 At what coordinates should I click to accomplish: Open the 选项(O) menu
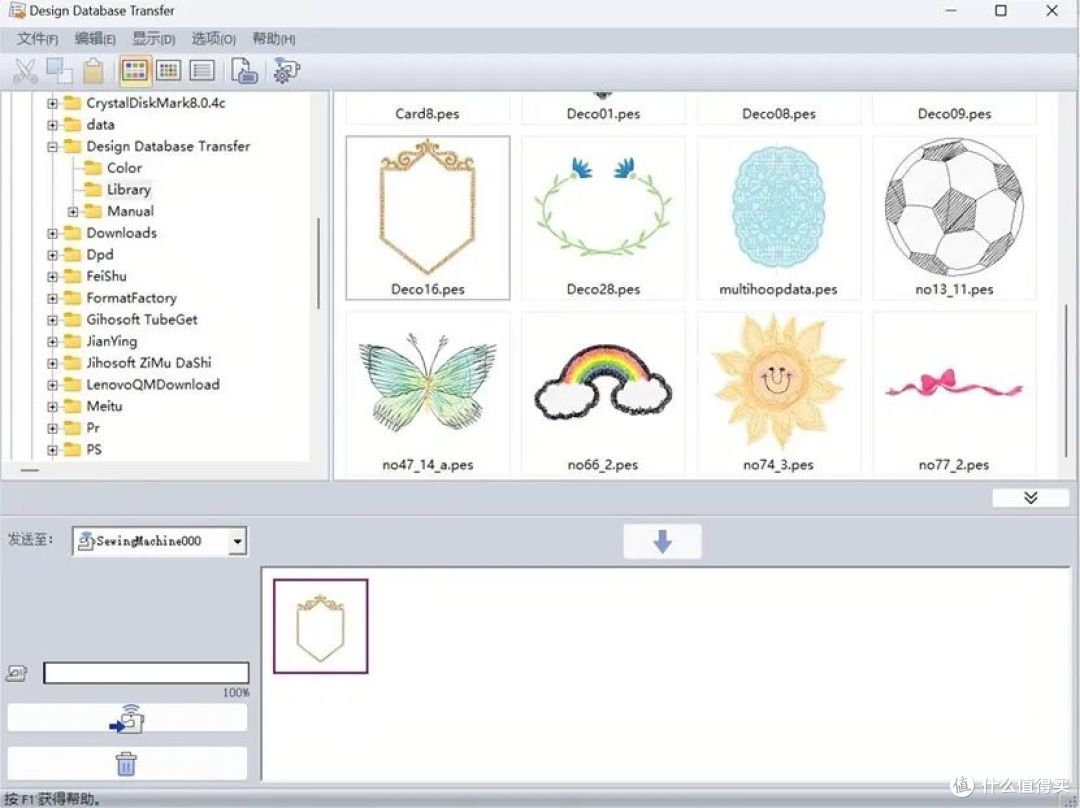[214, 39]
